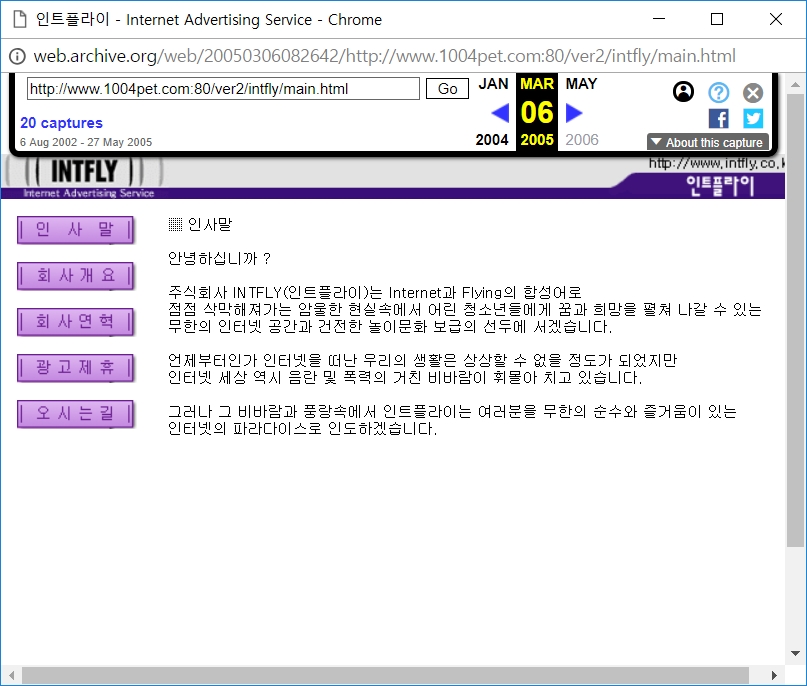Viewport: 807px width, 686px height.
Task: Click the Wayback URL input field
Action: click(223, 89)
